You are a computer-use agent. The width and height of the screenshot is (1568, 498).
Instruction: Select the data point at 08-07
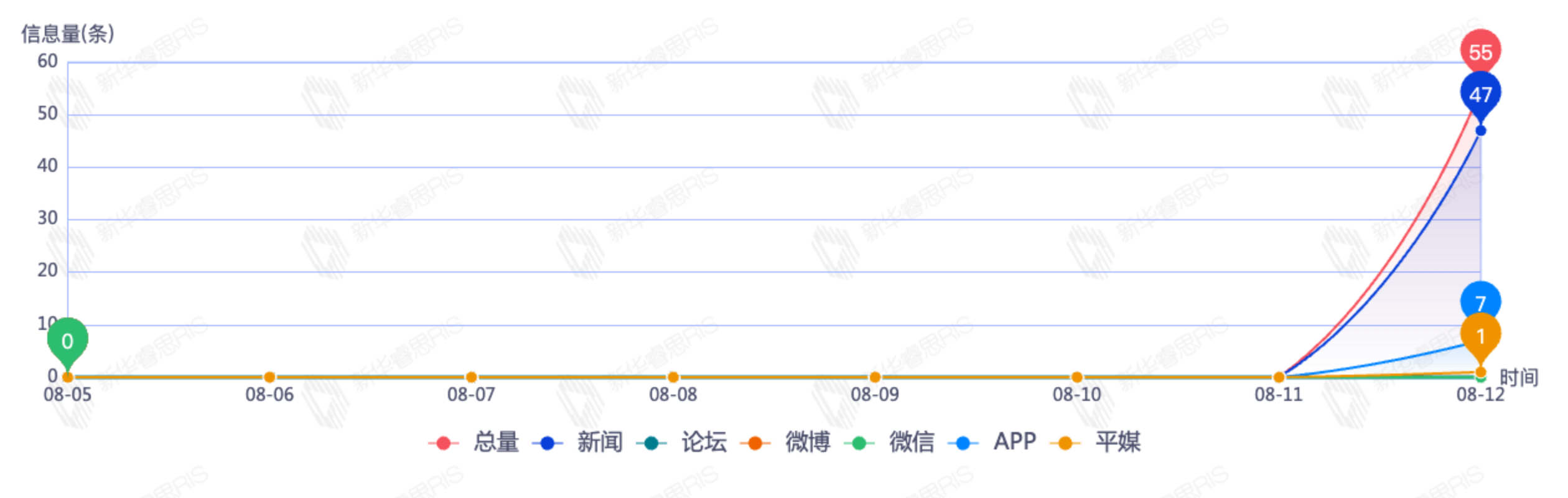tap(471, 377)
